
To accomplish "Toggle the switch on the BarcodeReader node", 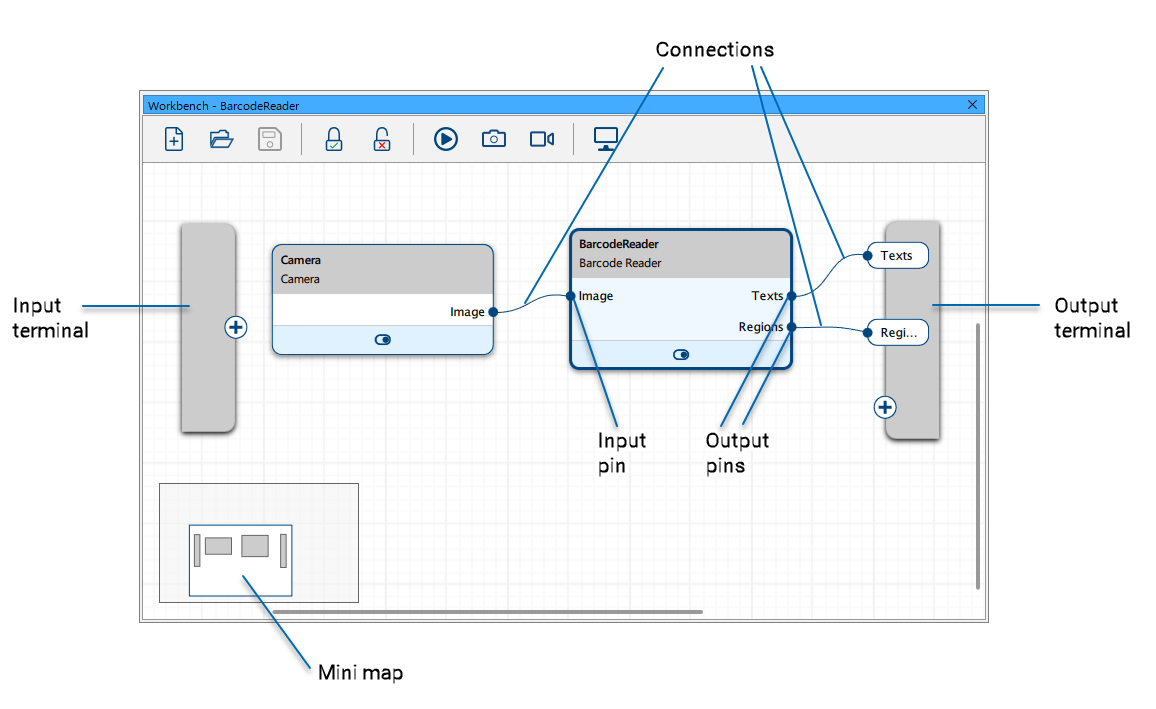I will [681, 354].
